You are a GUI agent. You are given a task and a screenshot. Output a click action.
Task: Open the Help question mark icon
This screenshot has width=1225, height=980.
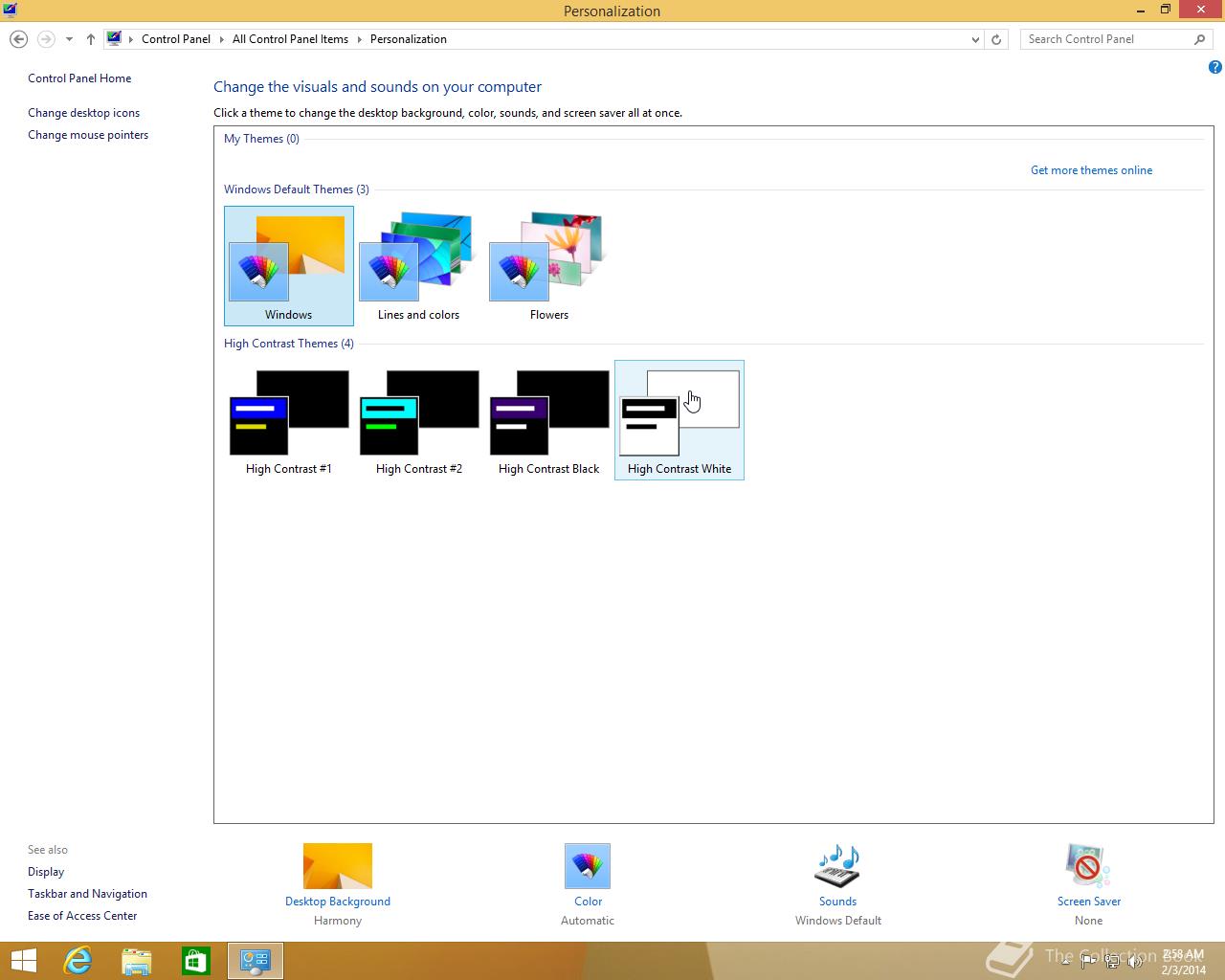1214,67
